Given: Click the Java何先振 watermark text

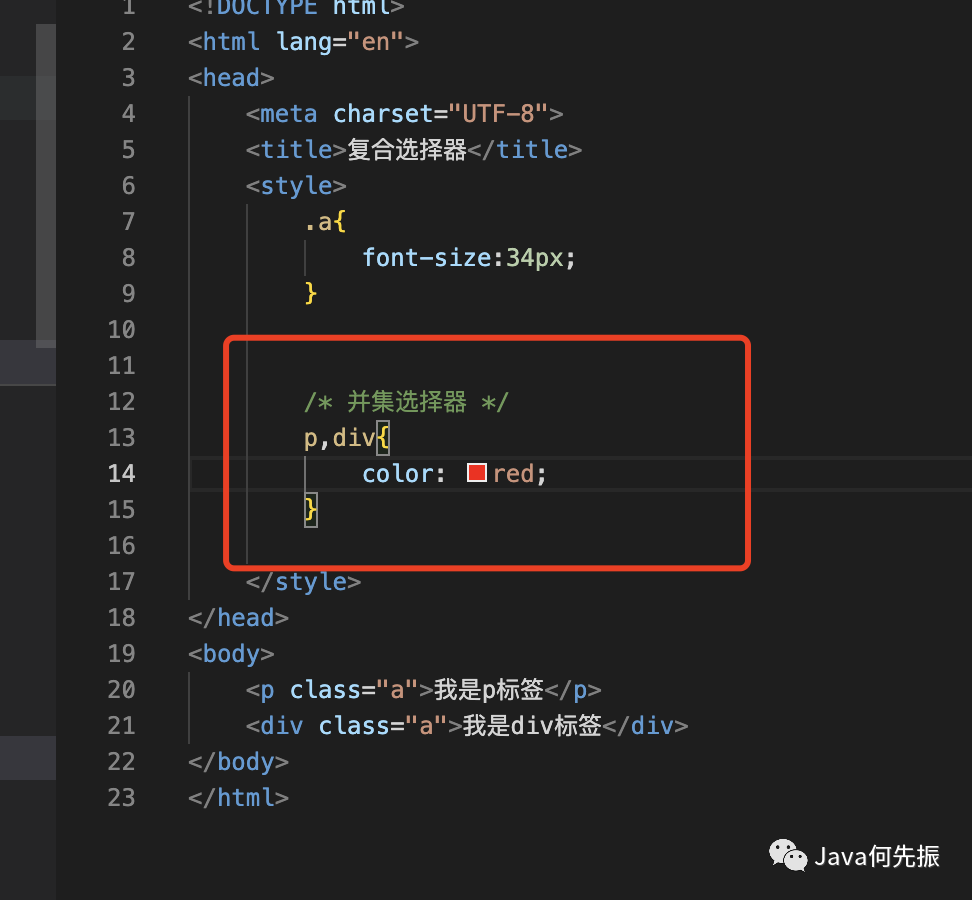Looking at the screenshot, I should click(x=877, y=857).
